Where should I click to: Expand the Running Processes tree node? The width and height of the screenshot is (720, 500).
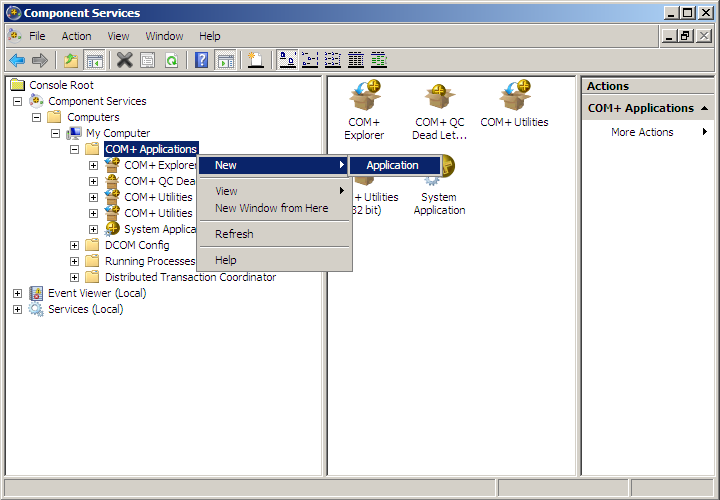click(x=74, y=261)
